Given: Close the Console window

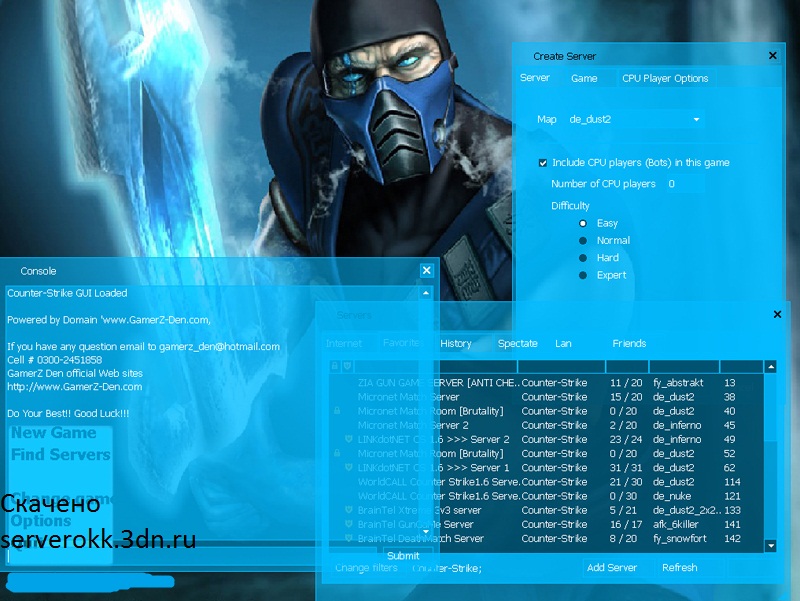Looking at the screenshot, I should 427,270.
